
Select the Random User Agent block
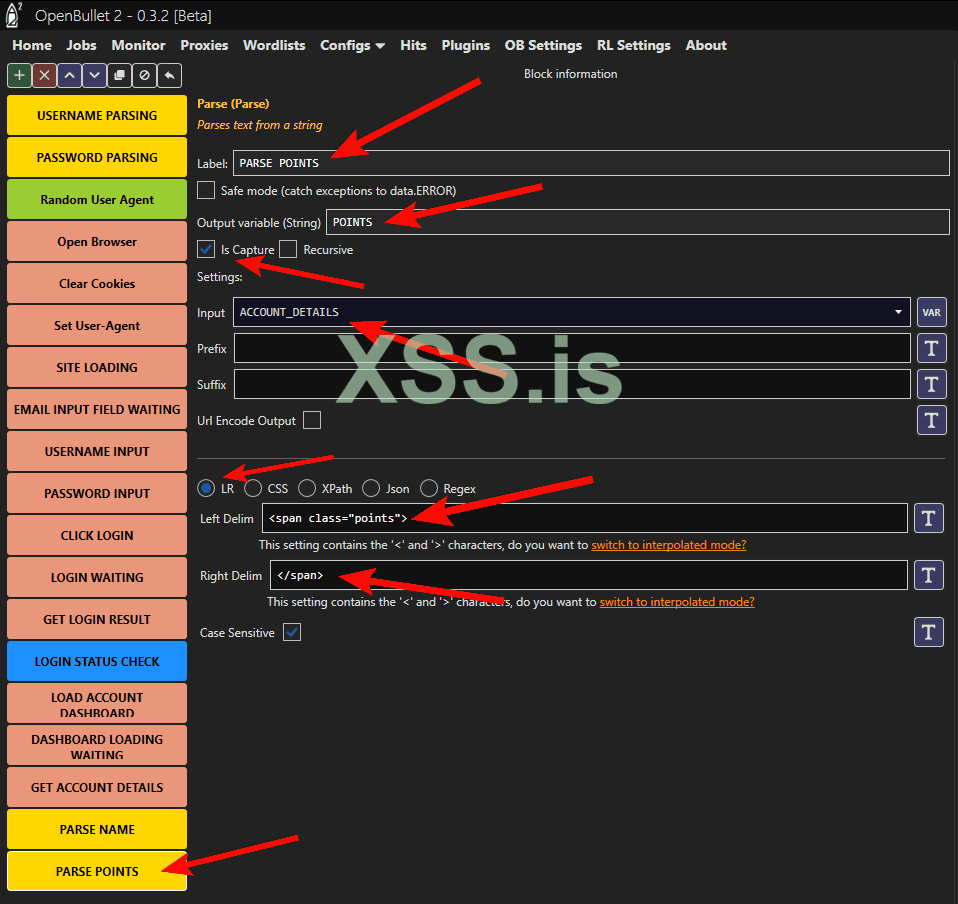pos(97,200)
